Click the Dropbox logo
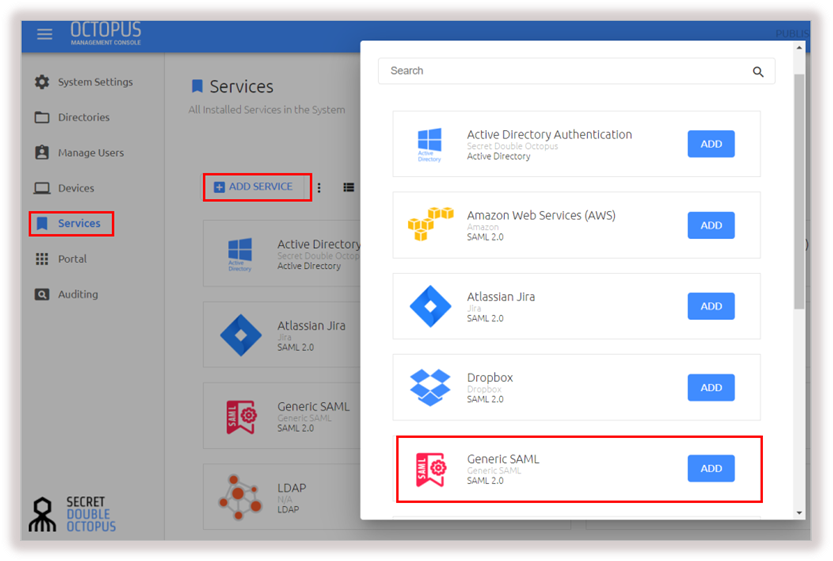The image size is (833, 561). (430, 387)
